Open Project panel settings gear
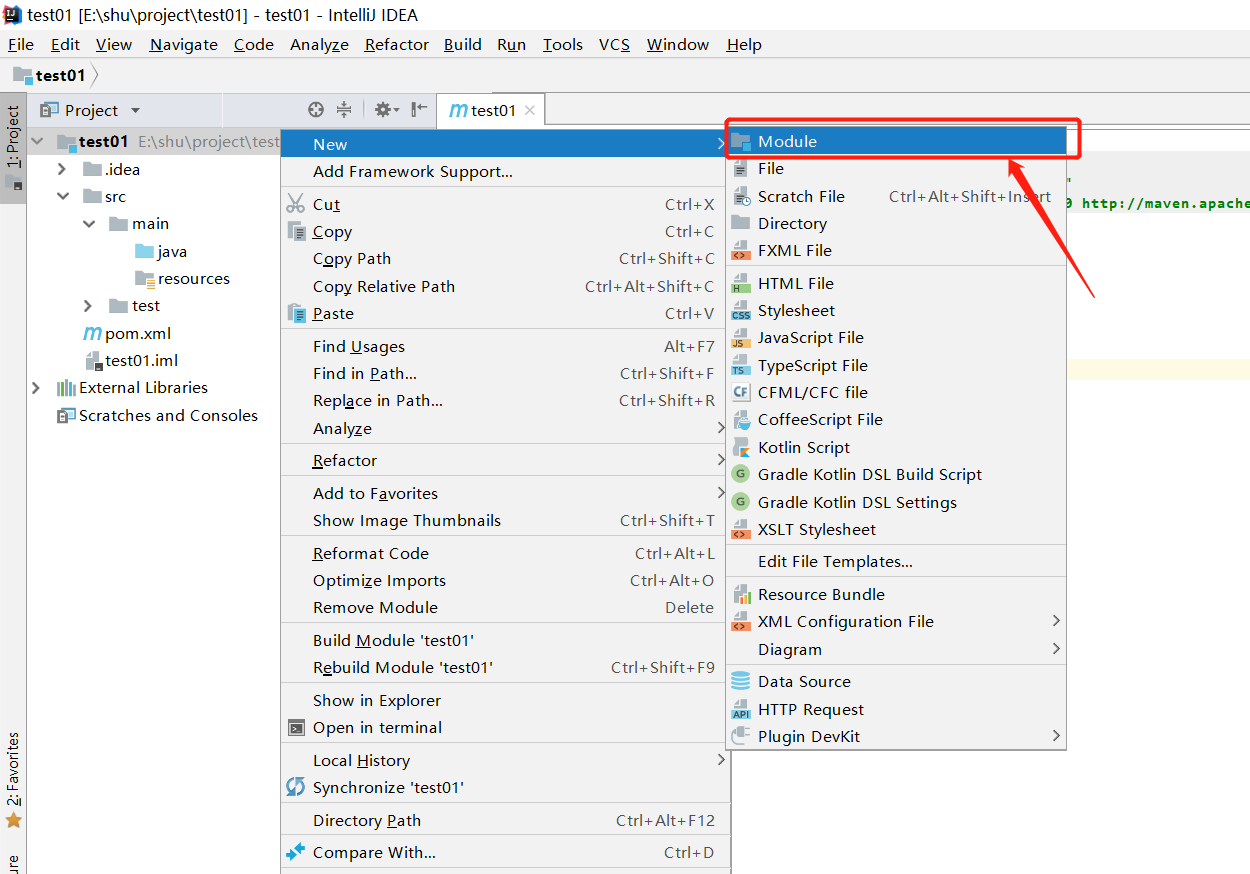Image resolution: width=1250 pixels, height=874 pixels. pos(386,110)
